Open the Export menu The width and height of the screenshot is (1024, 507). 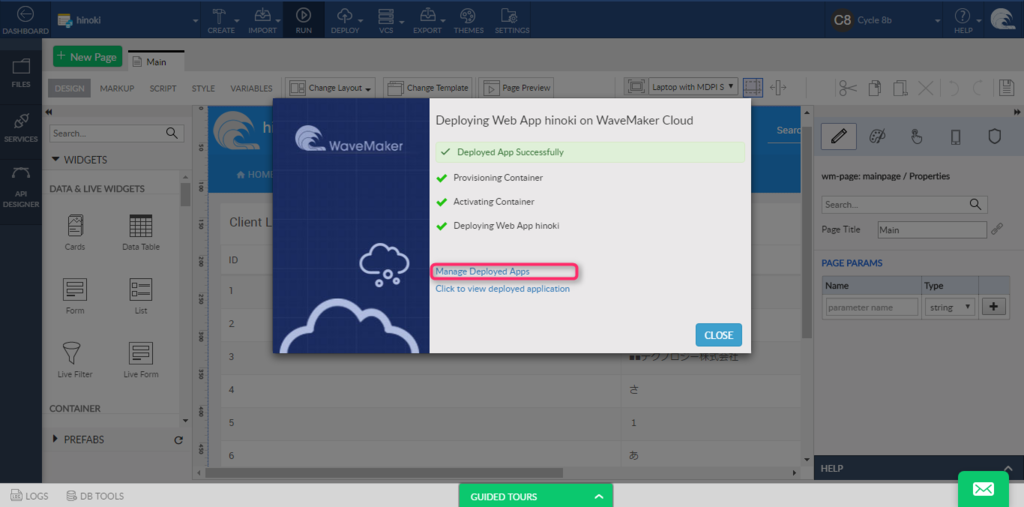(x=428, y=20)
